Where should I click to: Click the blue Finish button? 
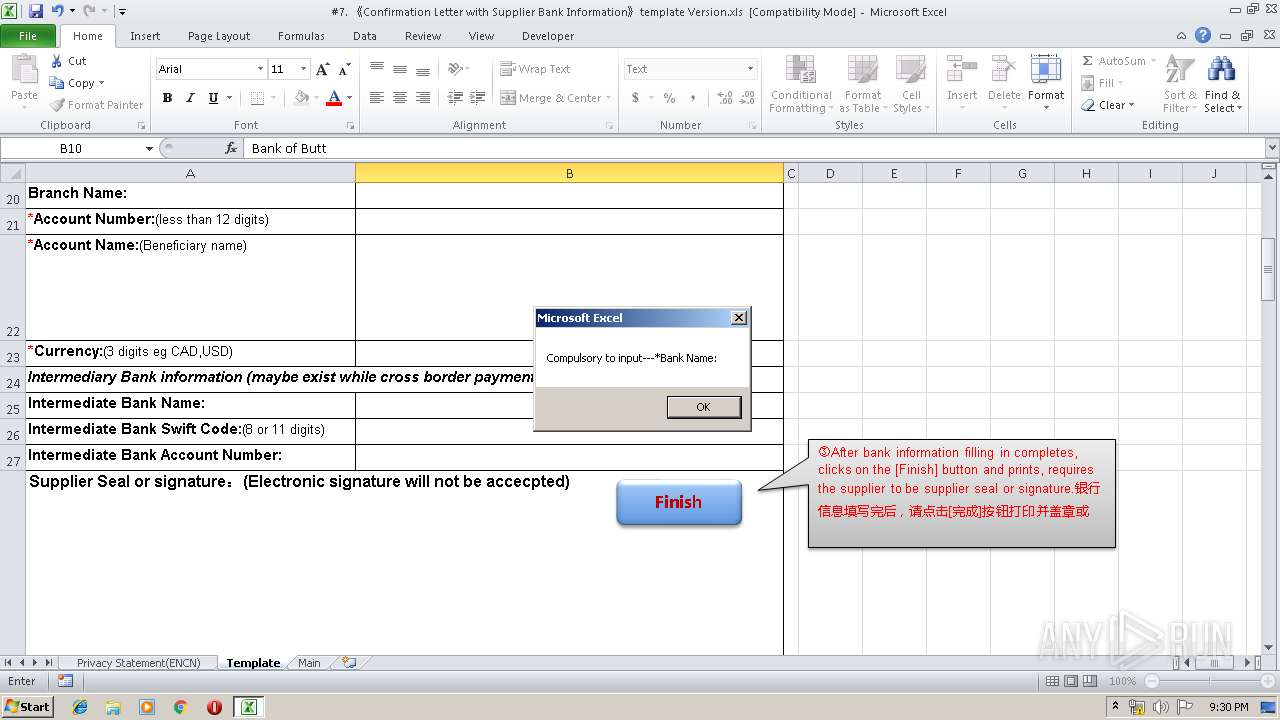tap(678, 502)
